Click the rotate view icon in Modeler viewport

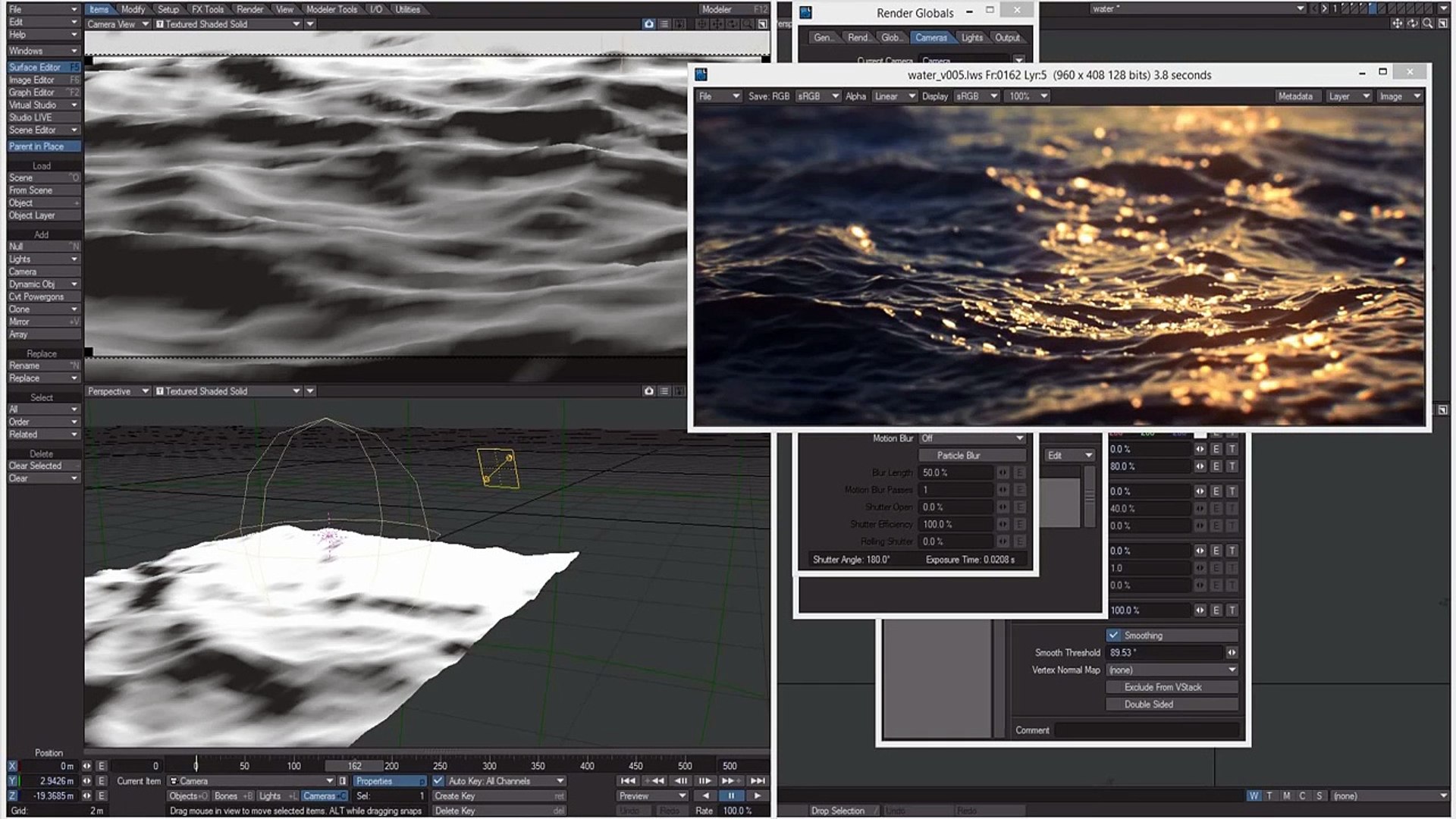coord(1412,24)
